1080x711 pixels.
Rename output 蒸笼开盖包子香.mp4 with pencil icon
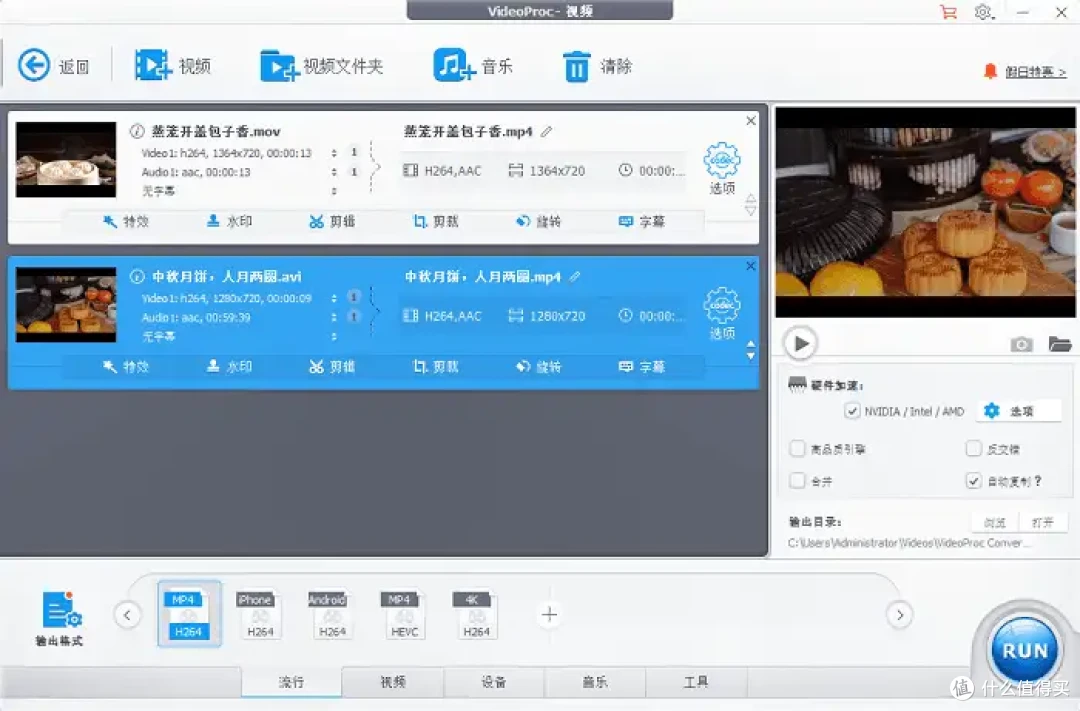pyautogui.click(x=546, y=131)
